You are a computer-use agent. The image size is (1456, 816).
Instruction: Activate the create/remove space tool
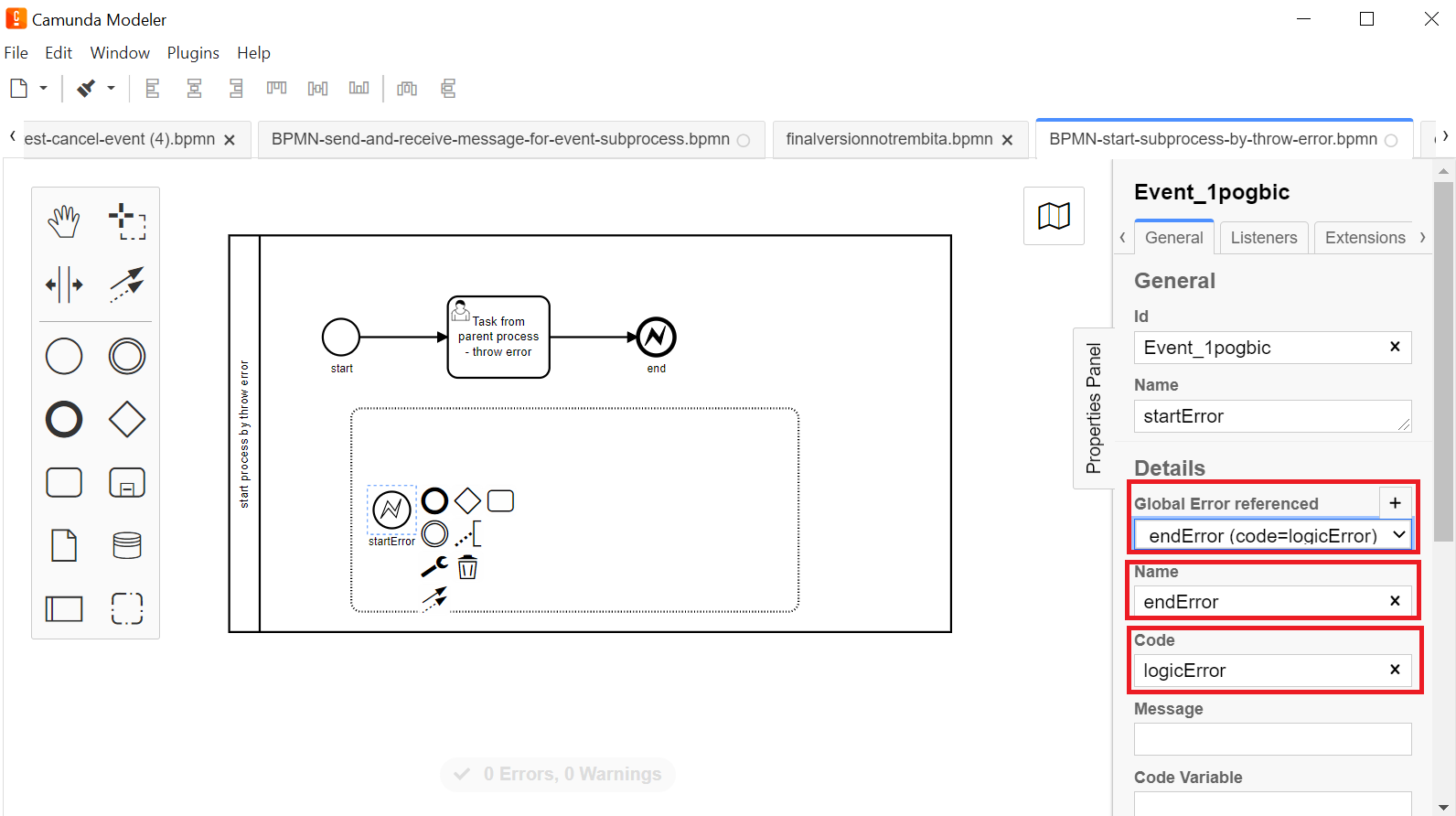64,285
